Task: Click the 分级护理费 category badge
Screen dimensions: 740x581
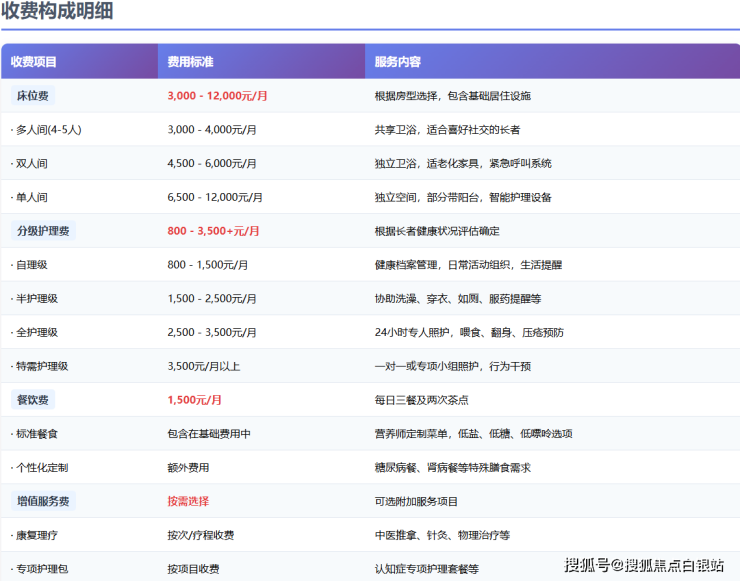Action: [x=43, y=231]
